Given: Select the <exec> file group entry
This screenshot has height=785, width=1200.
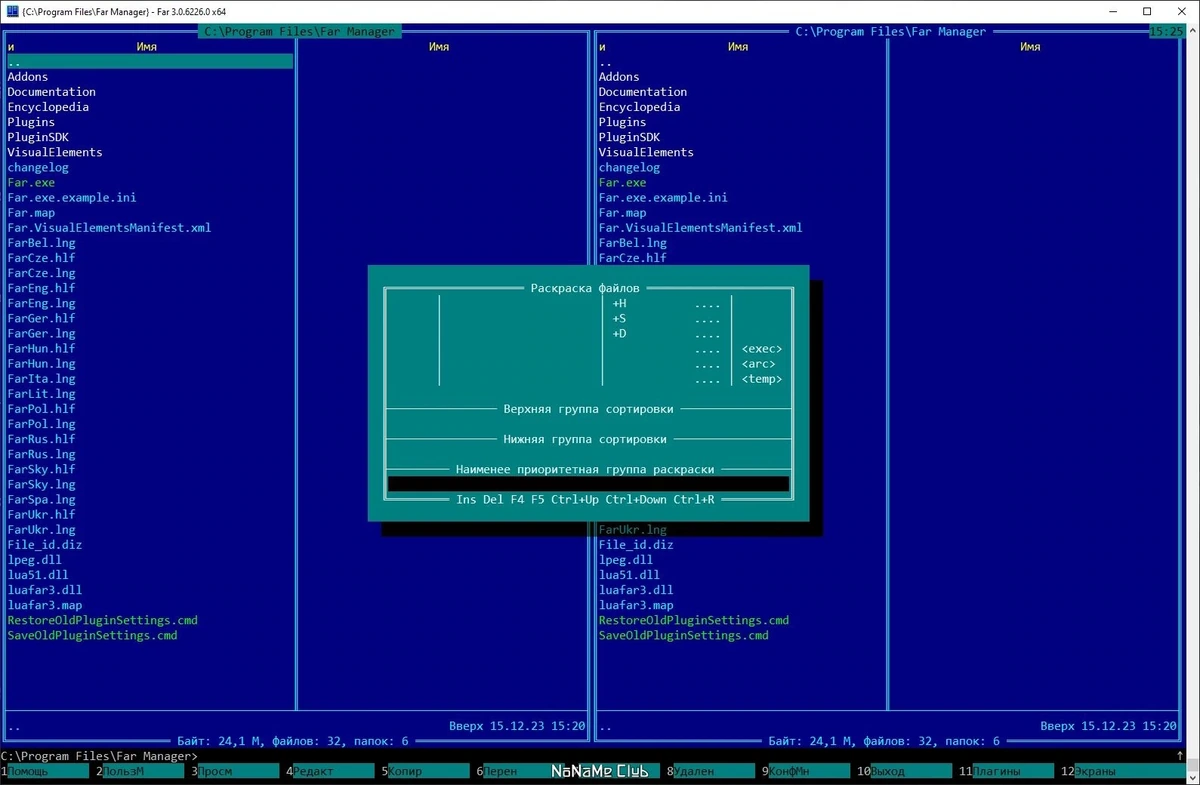Looking at the screenshot, I should tap(762, 349).
